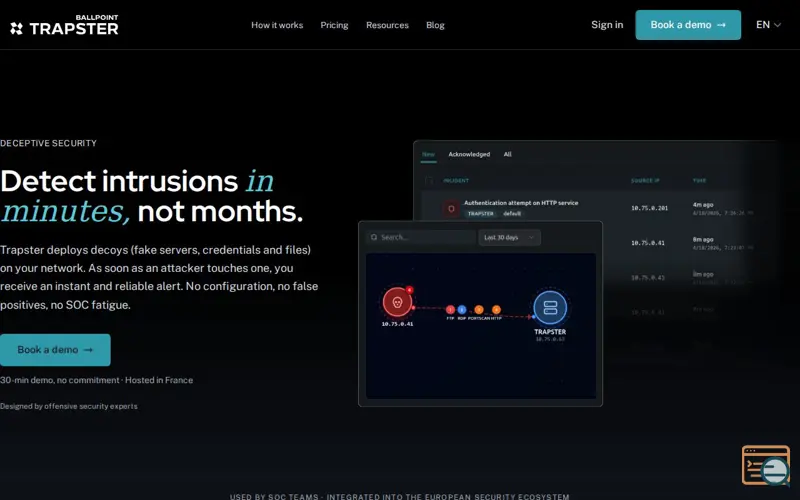The image size is (800, 500).
Task: Click 'Authentication attempt on HTTP service' incident
Action: tap(521, 203)
